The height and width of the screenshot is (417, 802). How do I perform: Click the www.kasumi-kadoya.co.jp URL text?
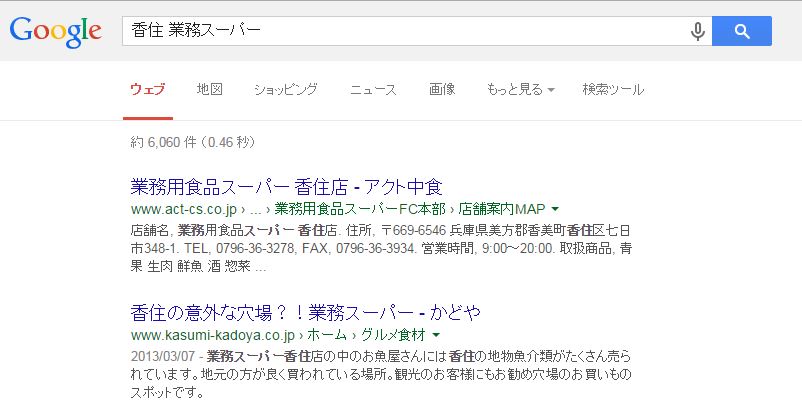point(213,335)
